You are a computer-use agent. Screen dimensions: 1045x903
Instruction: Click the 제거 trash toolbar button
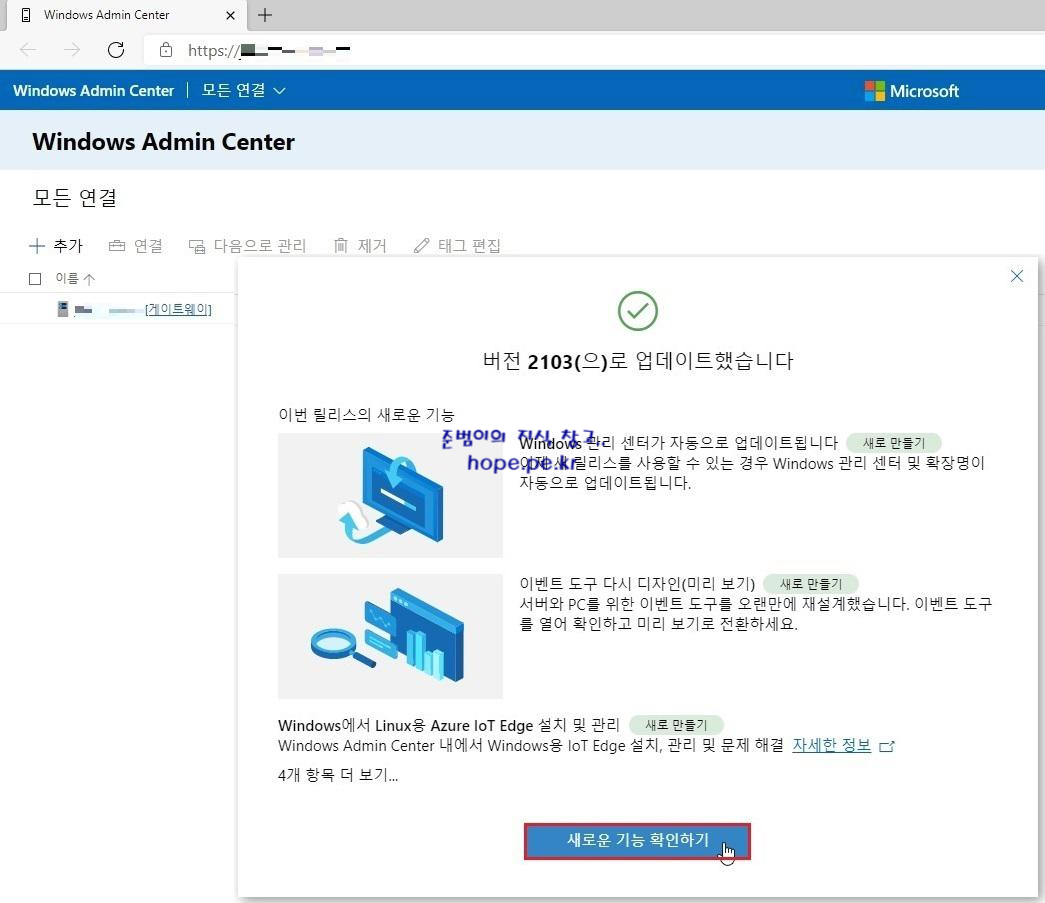360,246
